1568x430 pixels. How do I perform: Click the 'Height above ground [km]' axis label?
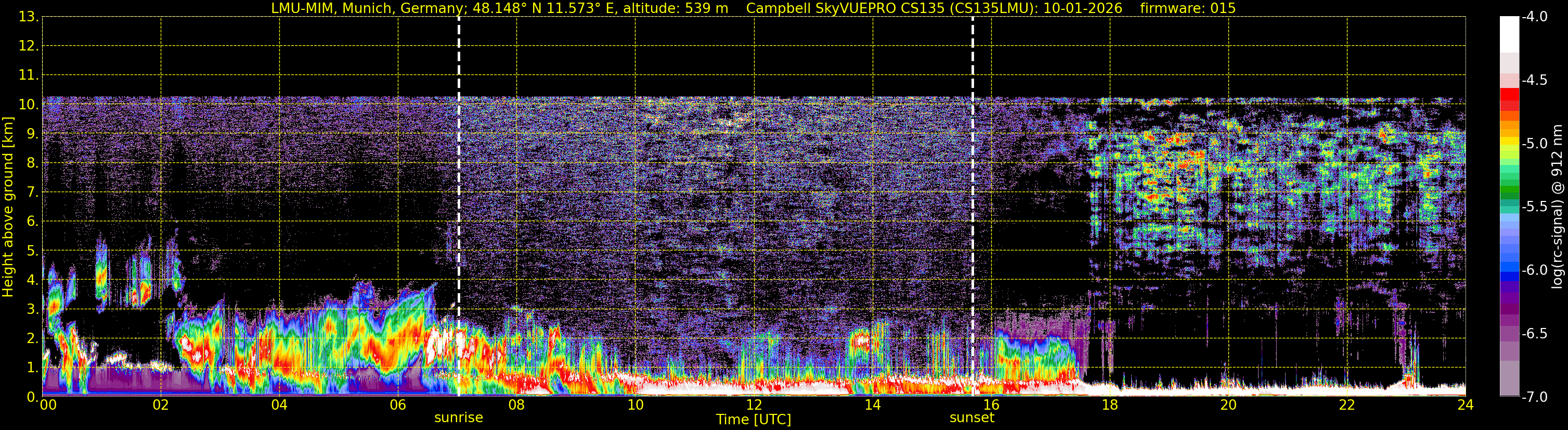8,207
